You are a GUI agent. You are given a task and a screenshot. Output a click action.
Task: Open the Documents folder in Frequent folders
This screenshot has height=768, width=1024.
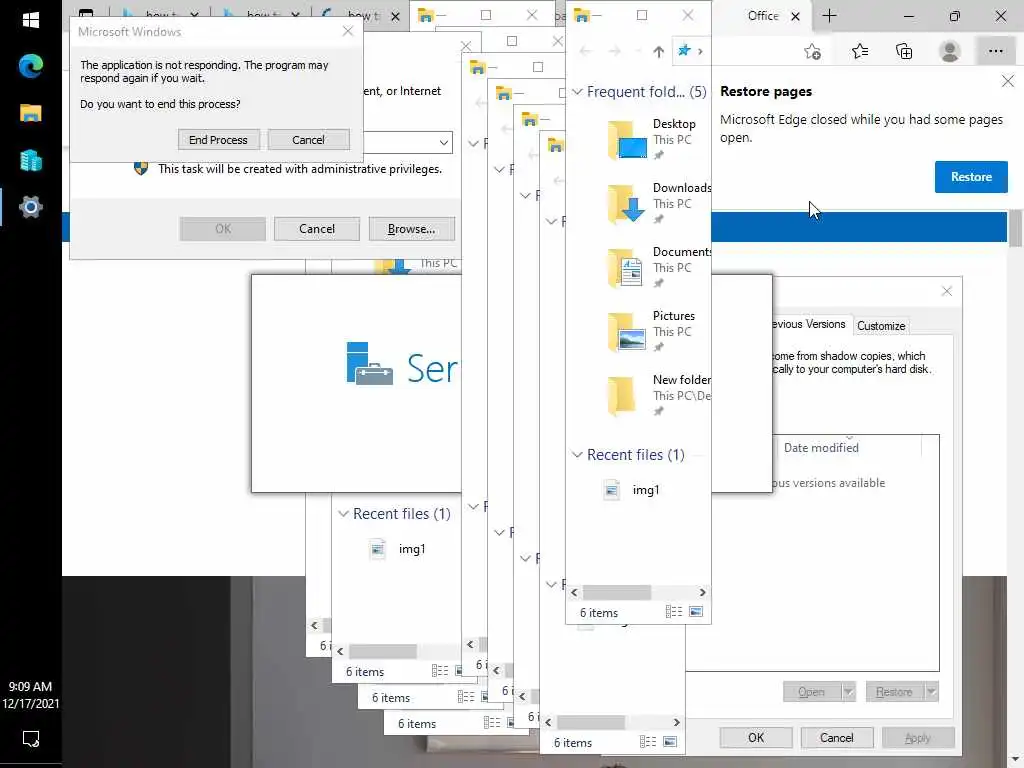tap(658, 267)
